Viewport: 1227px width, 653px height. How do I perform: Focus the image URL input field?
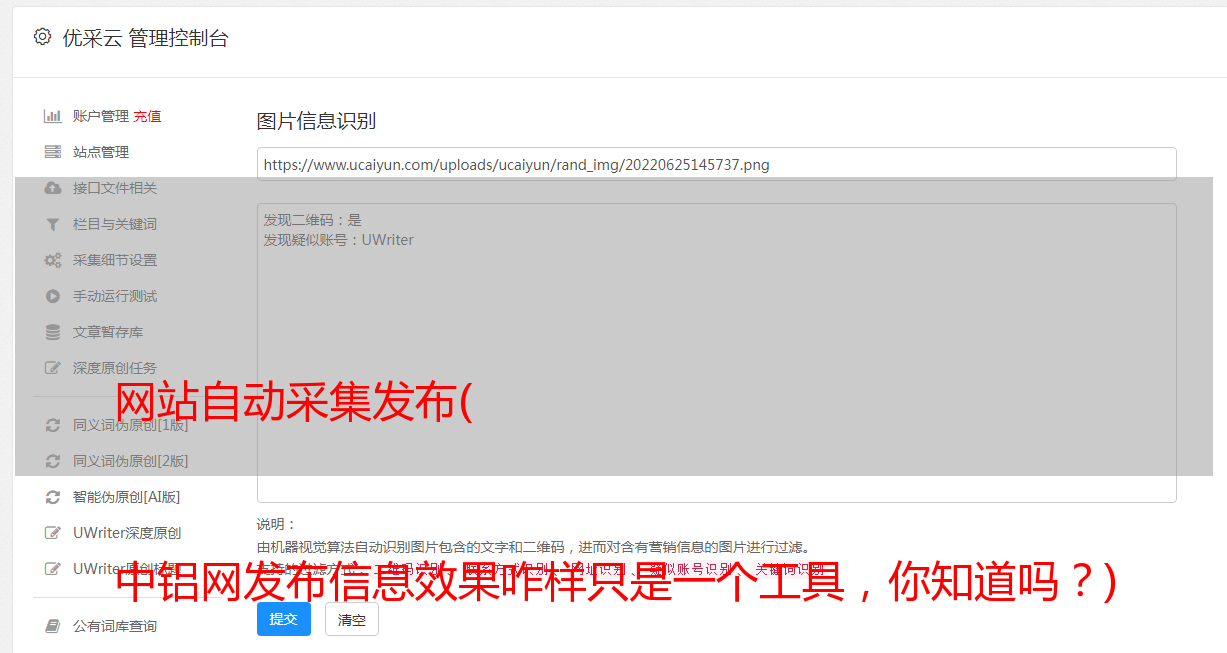[716, 164]
